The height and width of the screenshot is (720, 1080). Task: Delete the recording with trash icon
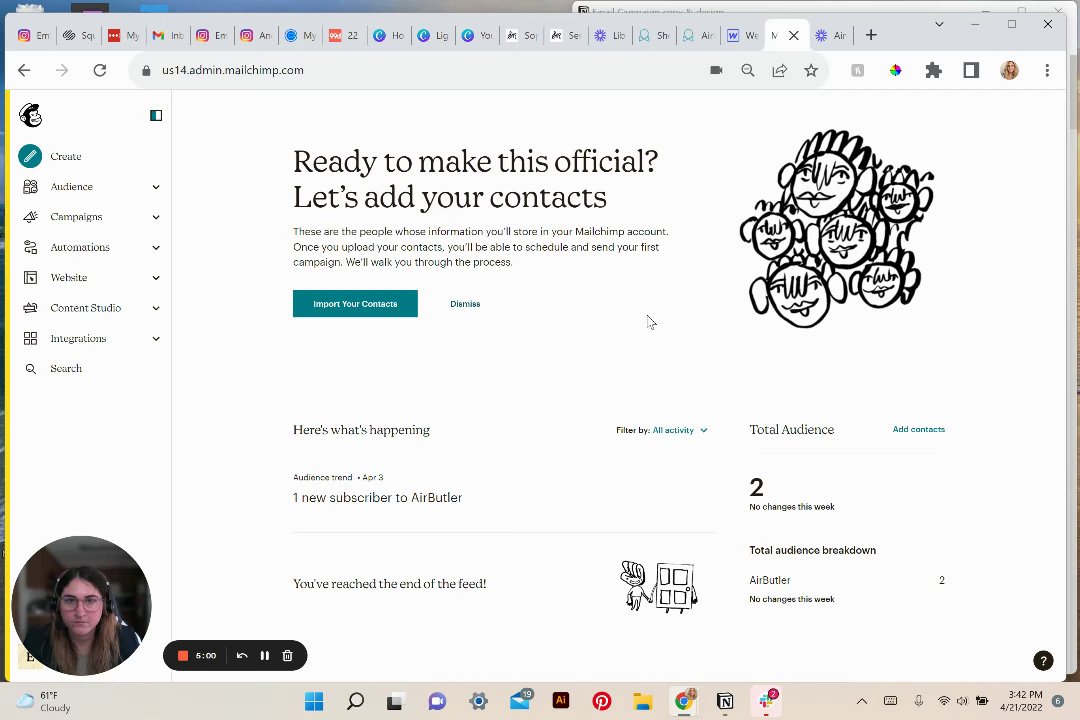(288, 655)
